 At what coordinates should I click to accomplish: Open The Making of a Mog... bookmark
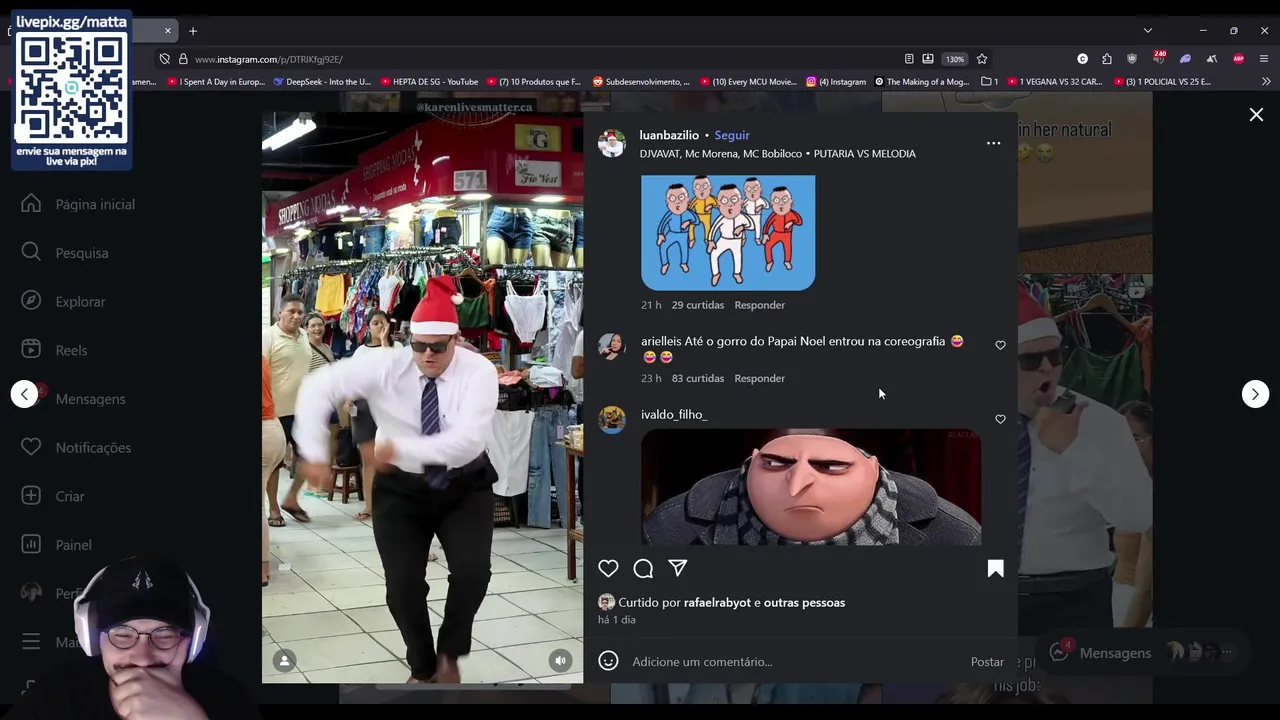(922, 82)
